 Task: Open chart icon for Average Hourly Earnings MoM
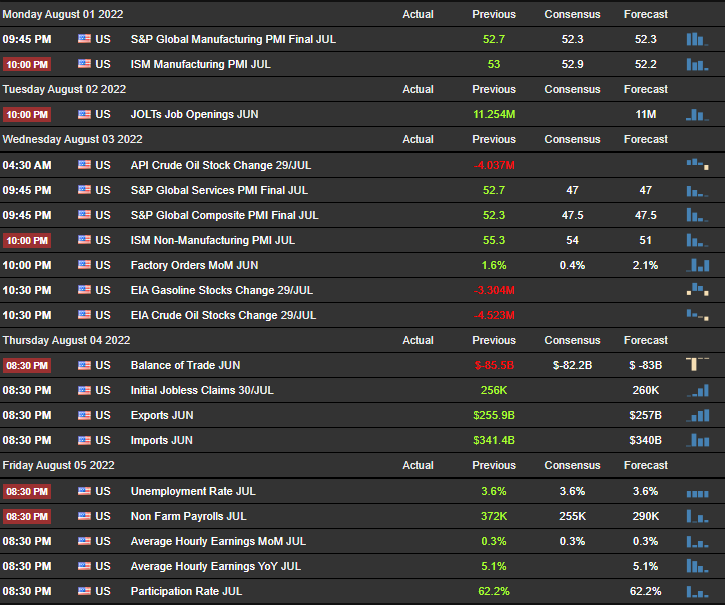697,541
